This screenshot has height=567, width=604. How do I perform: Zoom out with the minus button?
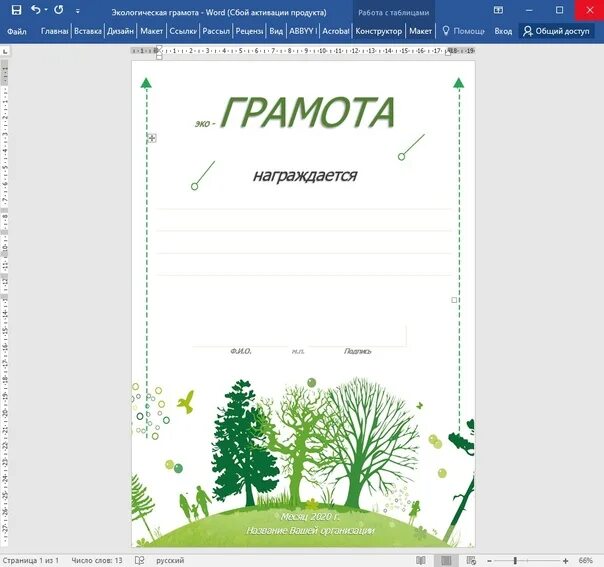pyautogui.click(x=489, y=561)
